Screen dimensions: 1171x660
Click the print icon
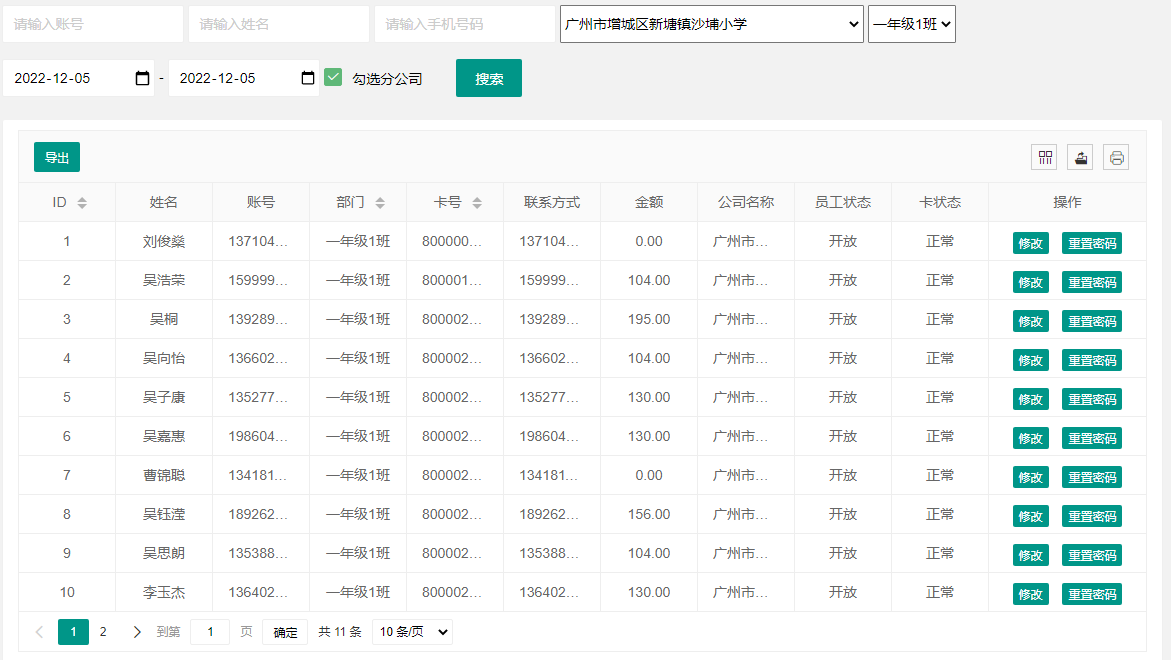[x=1116, y=157]
